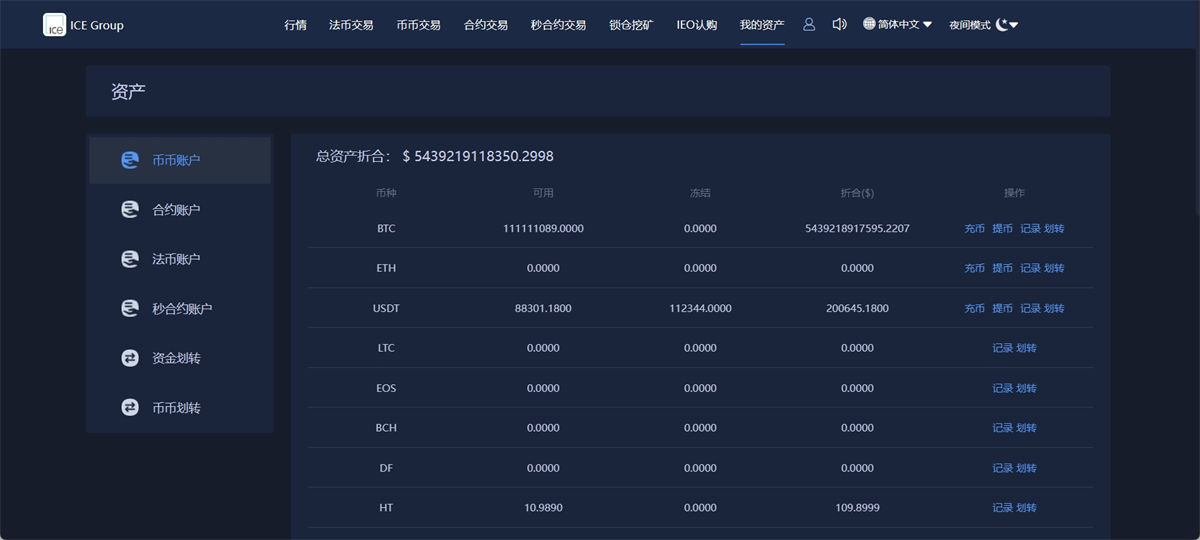Select the 秒合约账户 sidebar icon
The width and height of the screenshot is (1200, 540).
[x=130, y=309]
